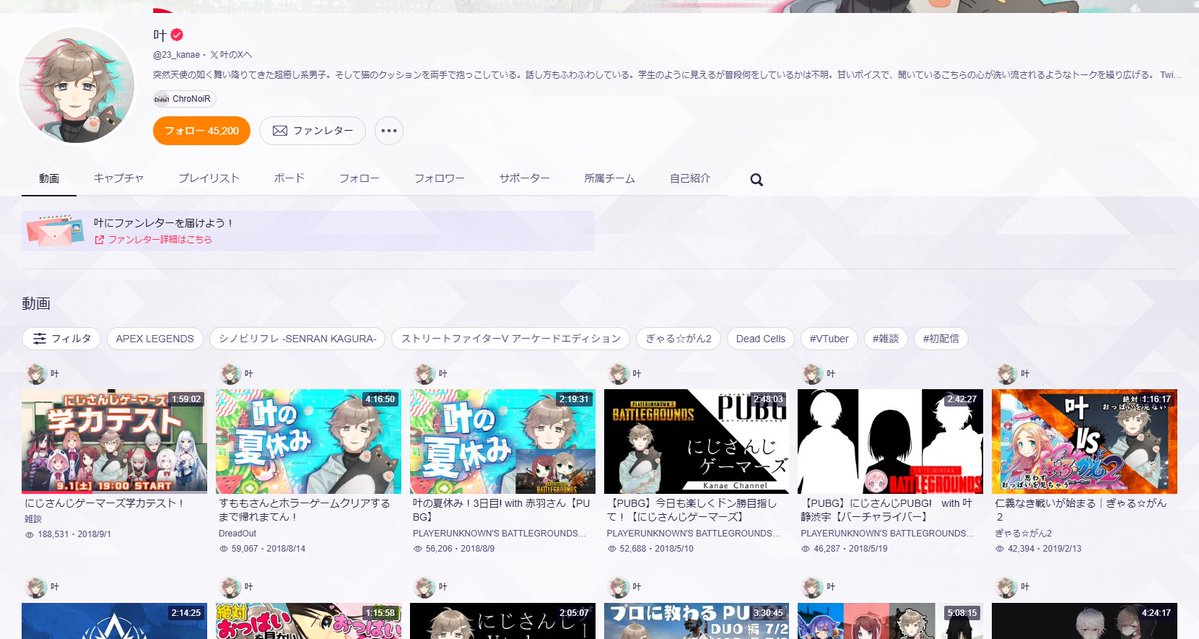Click small 叶 avatar above 学力テスト video

pyautogui.click(x=35, y=374)
